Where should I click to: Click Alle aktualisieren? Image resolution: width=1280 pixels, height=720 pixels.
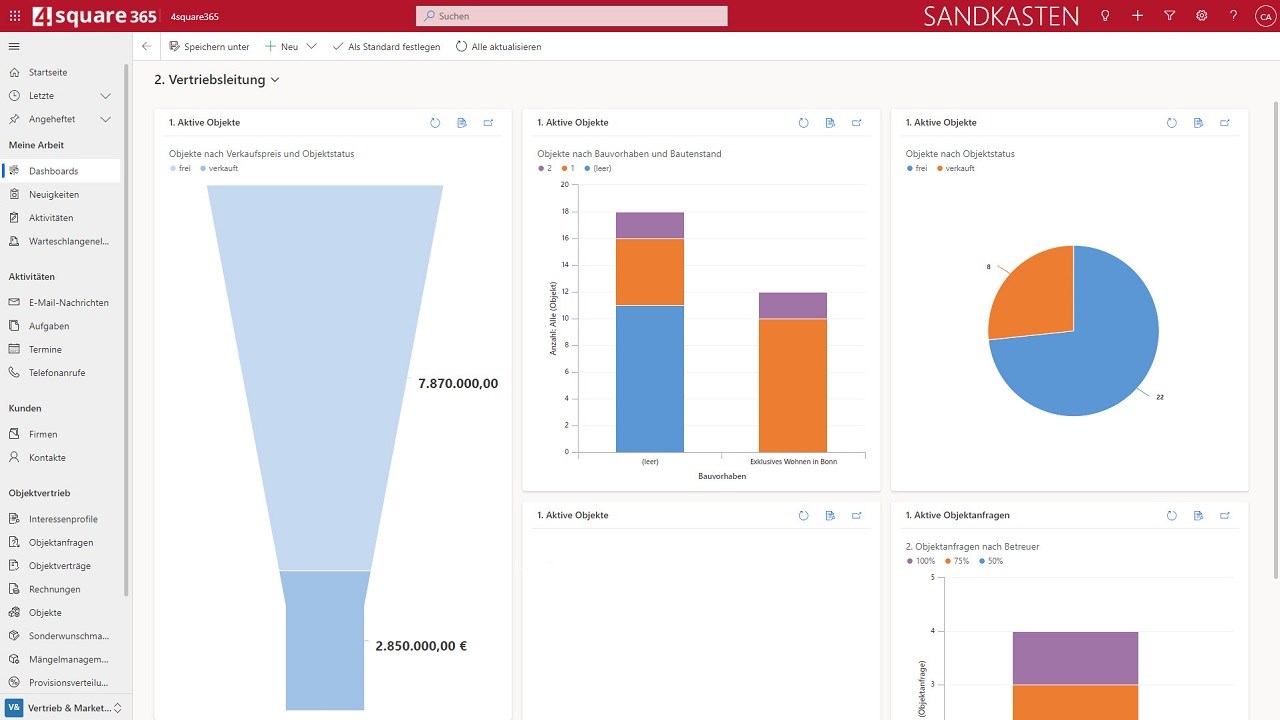[498, 46]
